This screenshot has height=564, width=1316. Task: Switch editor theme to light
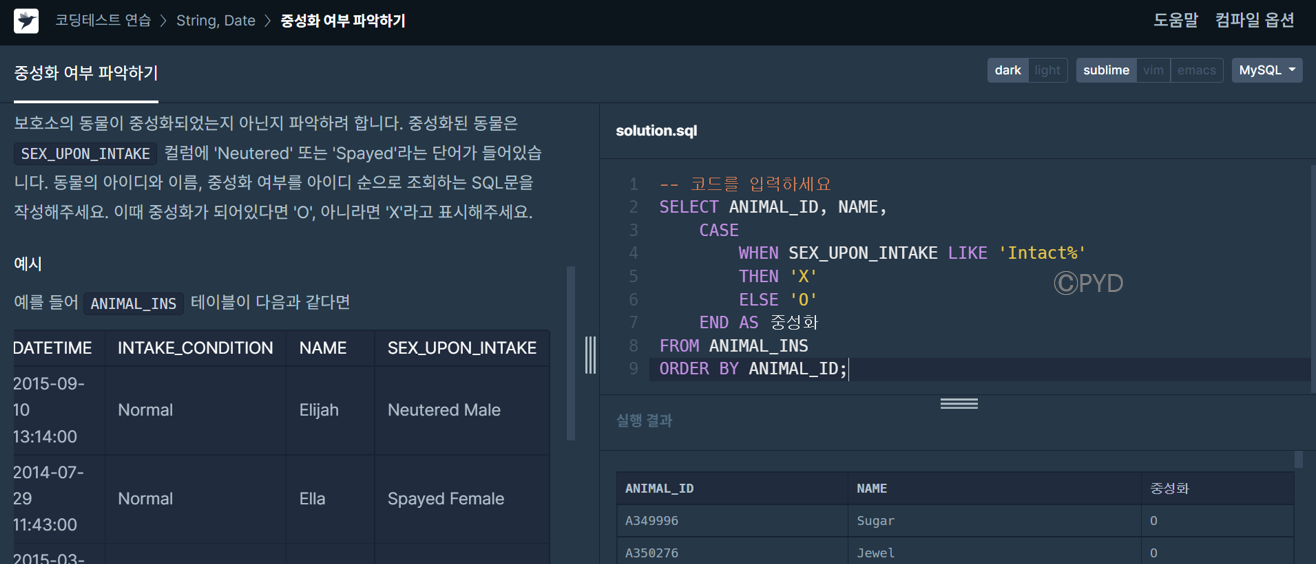(1047, 70)
